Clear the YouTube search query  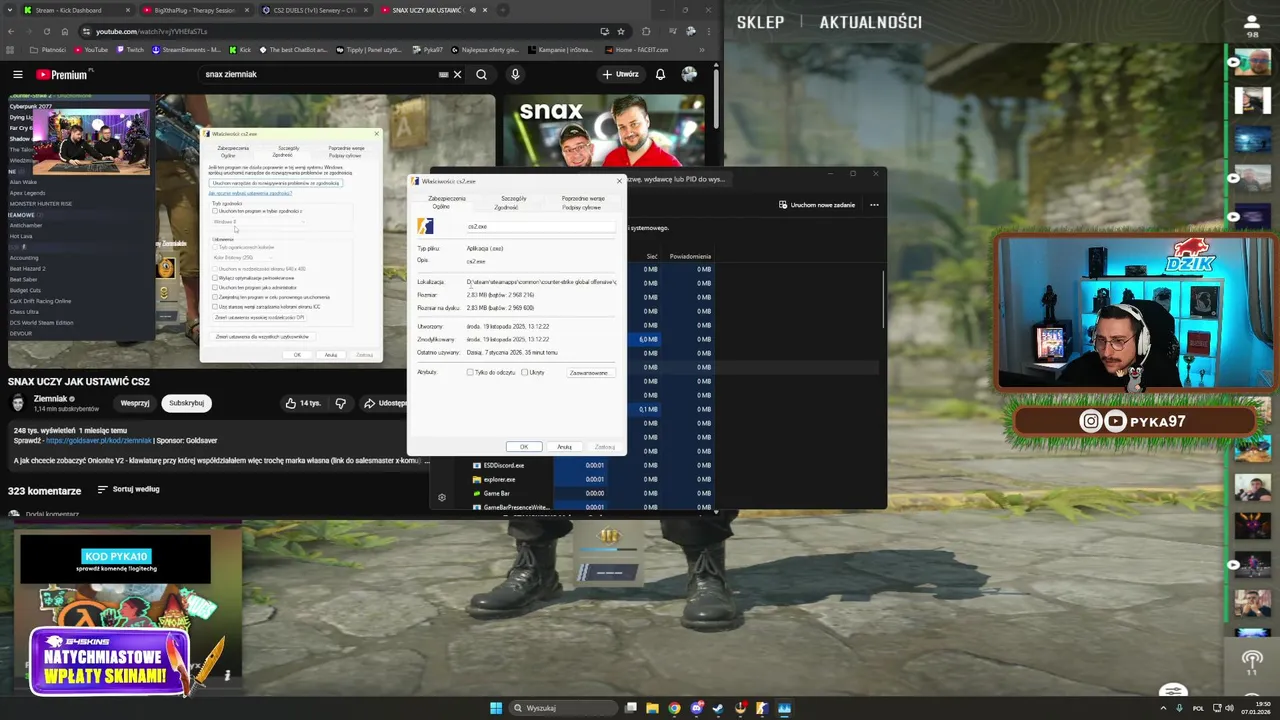[458, 74]
